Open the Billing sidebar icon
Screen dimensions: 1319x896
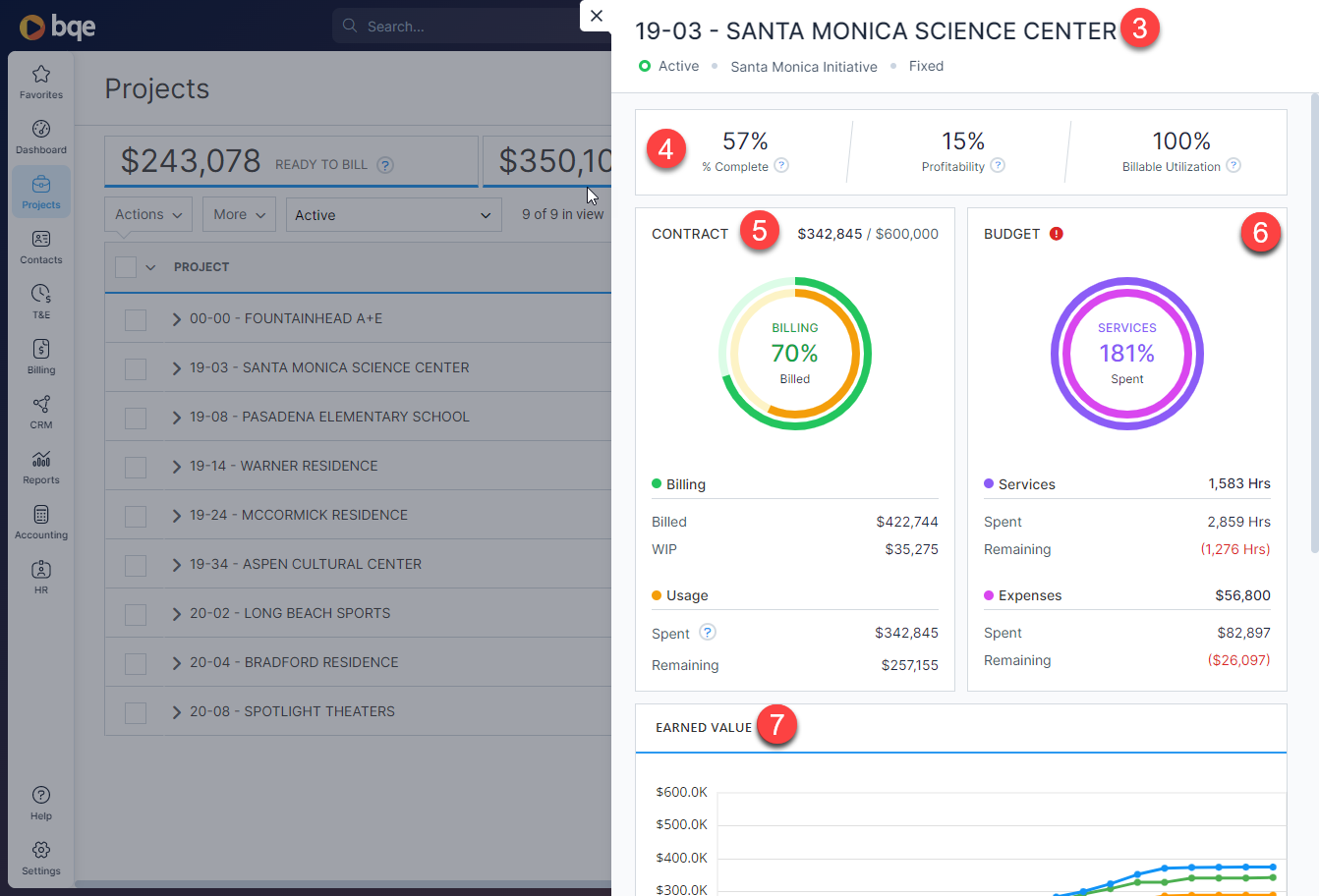[x=41, y=351]
